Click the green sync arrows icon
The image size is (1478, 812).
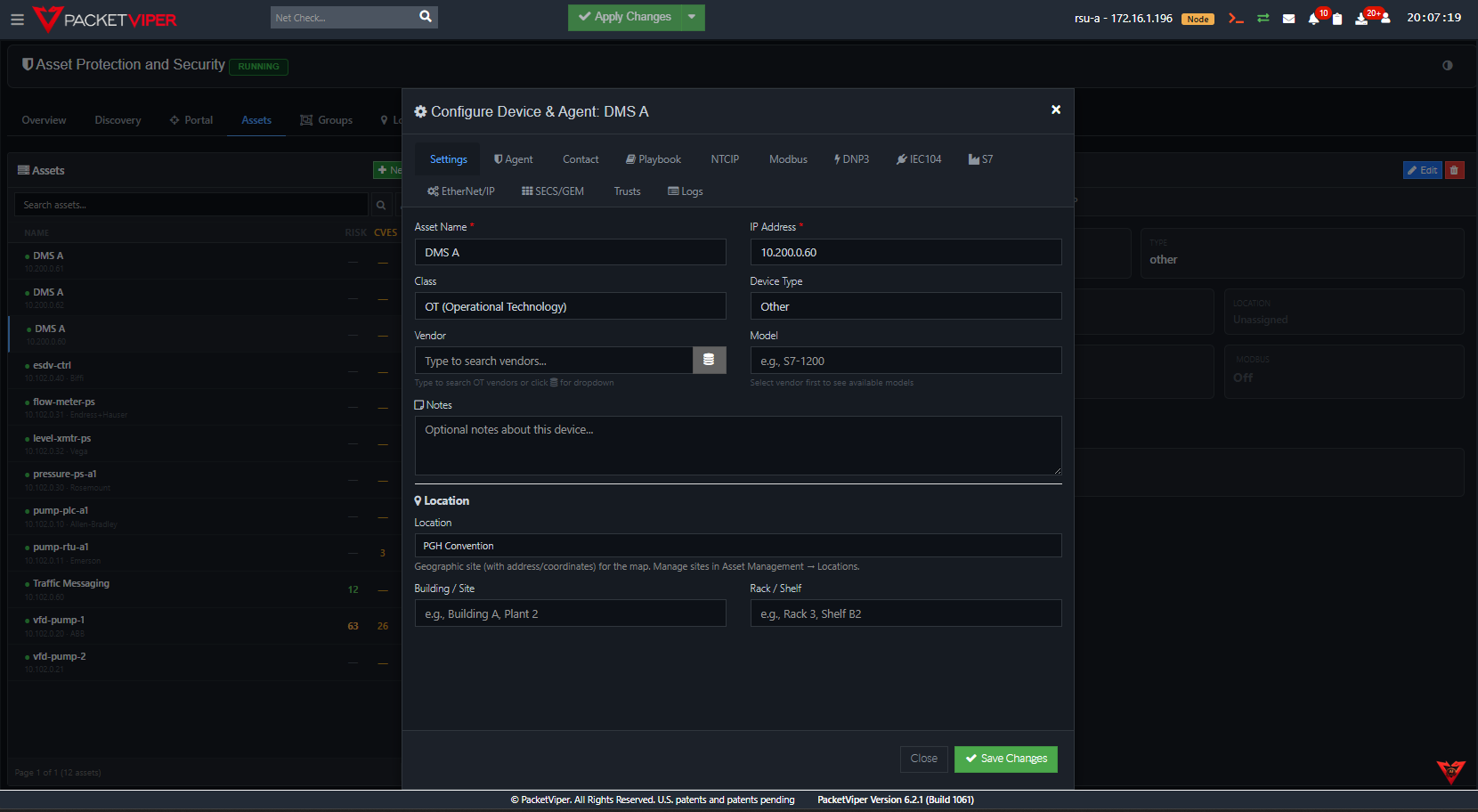click(1263, 18)
